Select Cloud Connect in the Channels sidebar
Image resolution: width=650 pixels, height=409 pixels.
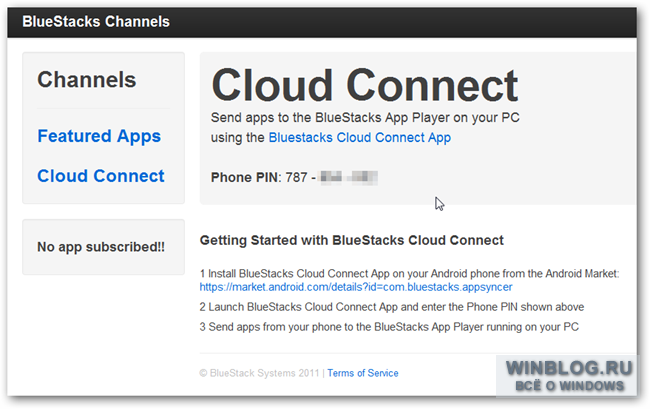coord(101,176)
